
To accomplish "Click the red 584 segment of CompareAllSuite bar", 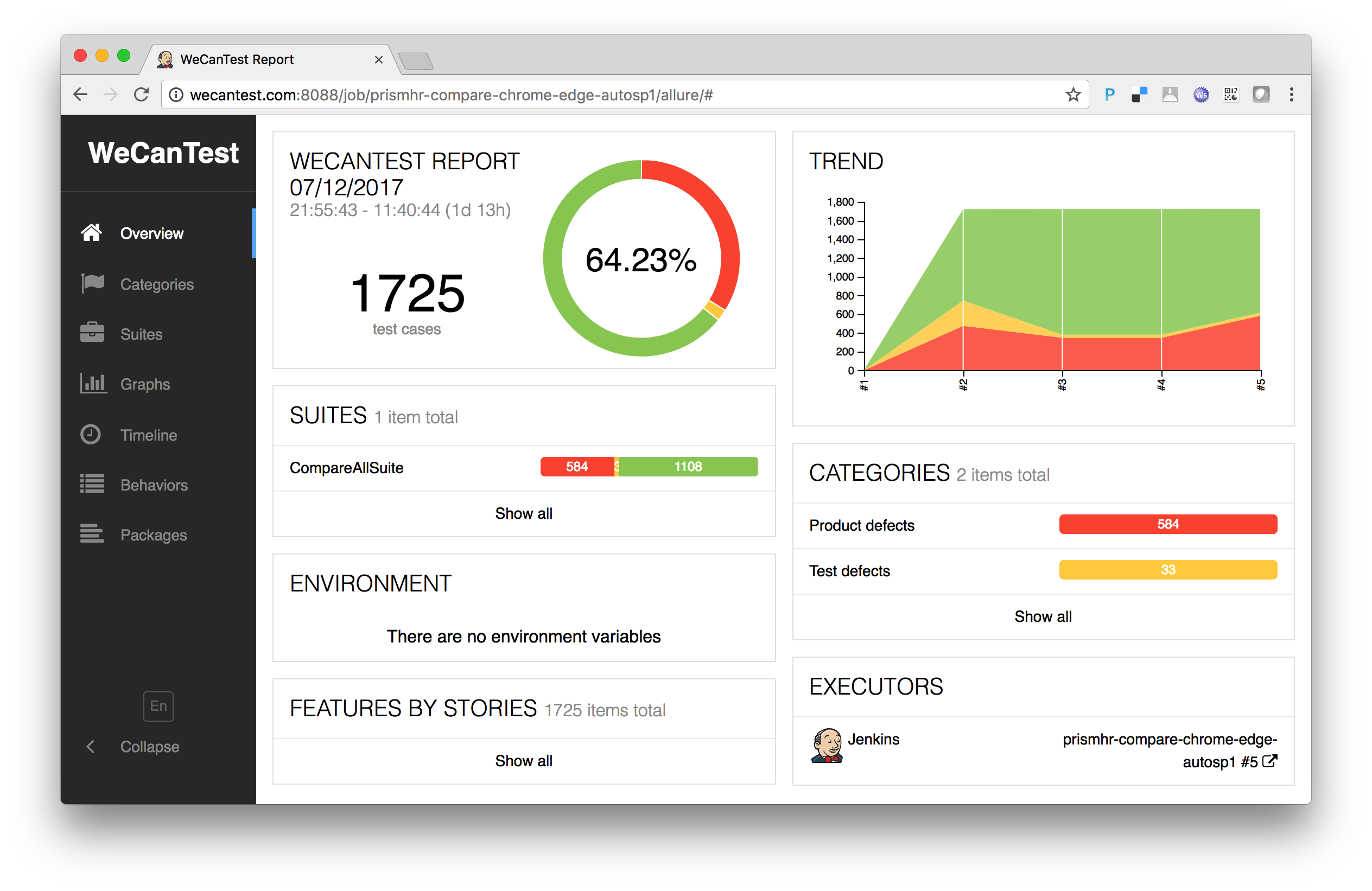I will (x=577, y=467).
